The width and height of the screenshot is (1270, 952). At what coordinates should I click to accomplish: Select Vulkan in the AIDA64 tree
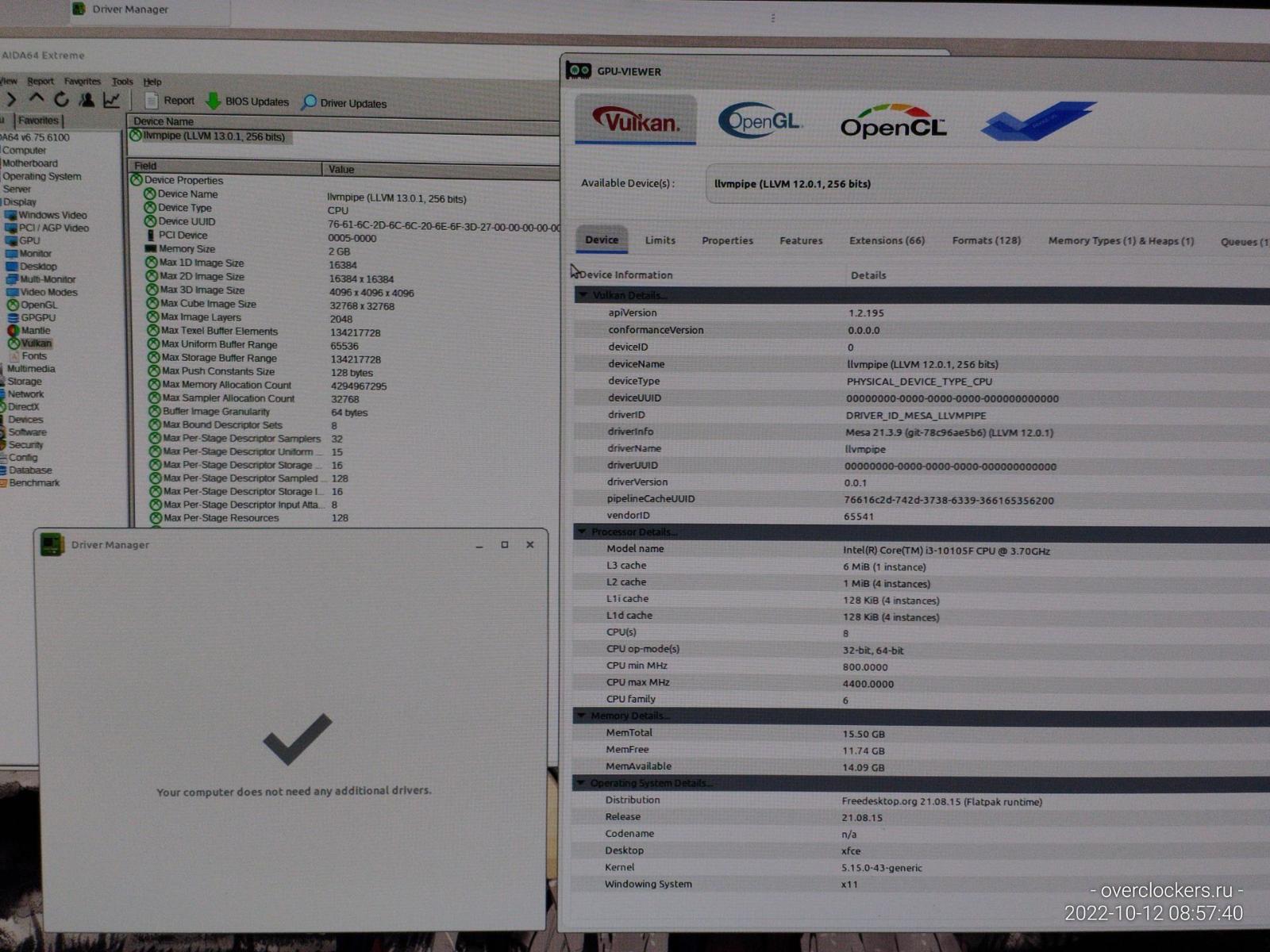coord(30,344)
